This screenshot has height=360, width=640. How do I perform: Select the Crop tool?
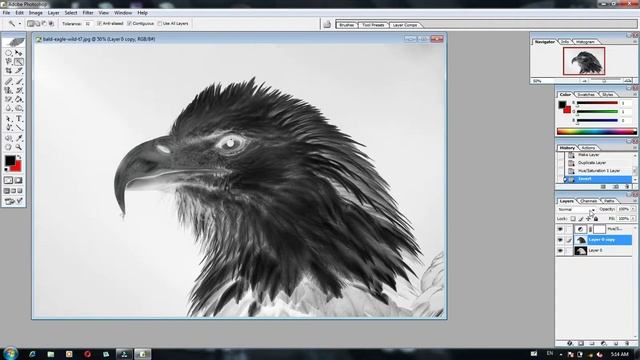coord(8,71)
